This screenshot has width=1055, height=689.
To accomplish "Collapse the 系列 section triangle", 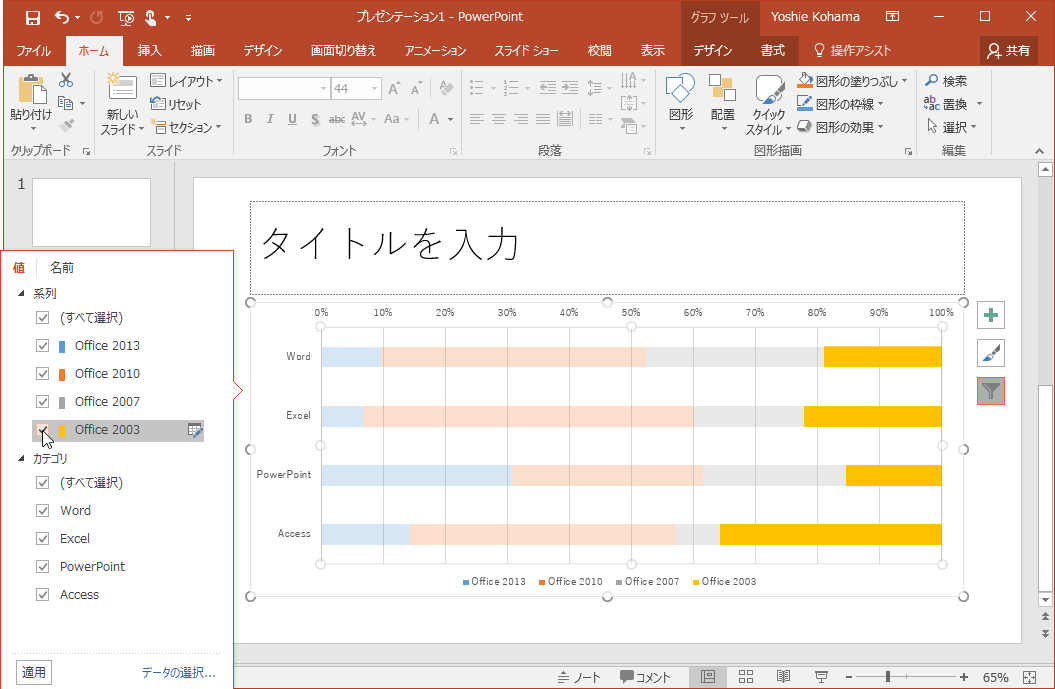I will [21, 293].
